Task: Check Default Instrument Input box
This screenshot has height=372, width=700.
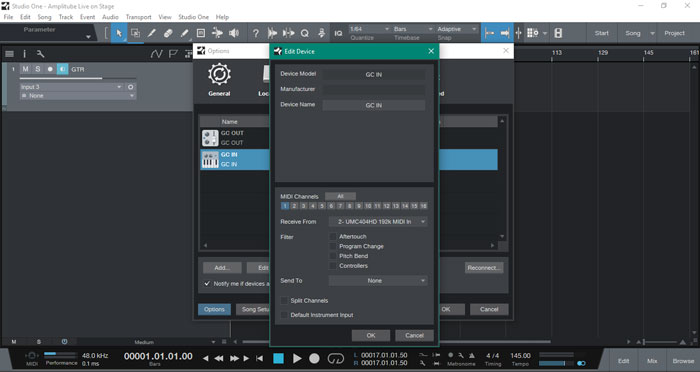Action: point(284,315)
